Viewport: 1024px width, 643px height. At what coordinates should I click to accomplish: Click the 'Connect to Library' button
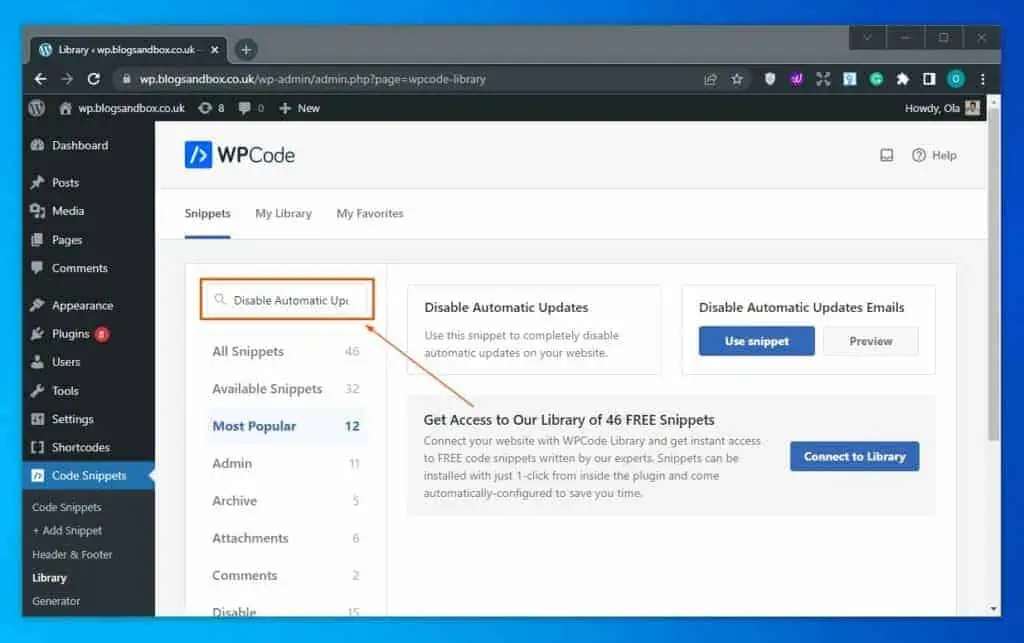pyautogui.click(x=854, y=456)
